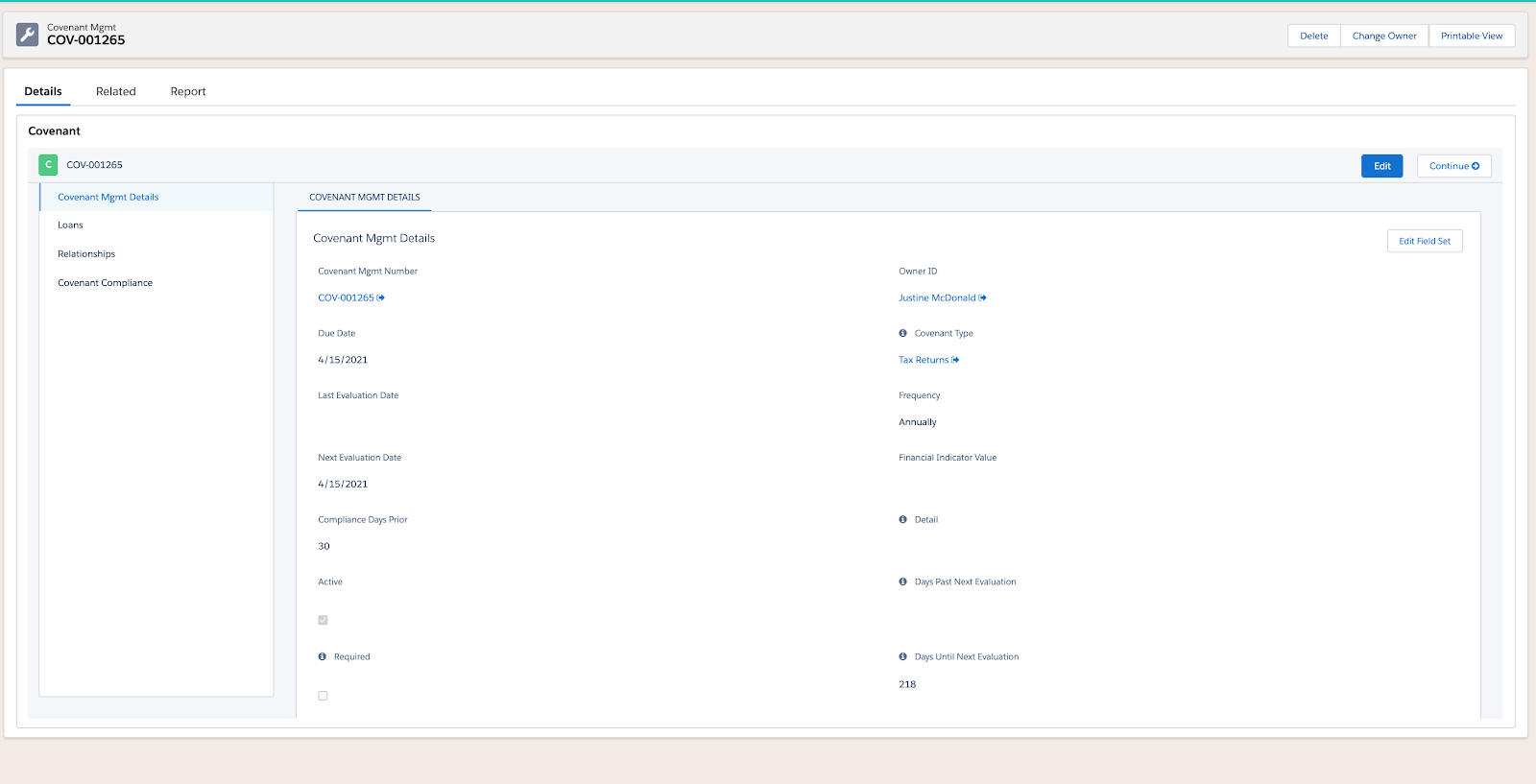Click COV-001265 text beside green C icon

click(94, 165)
